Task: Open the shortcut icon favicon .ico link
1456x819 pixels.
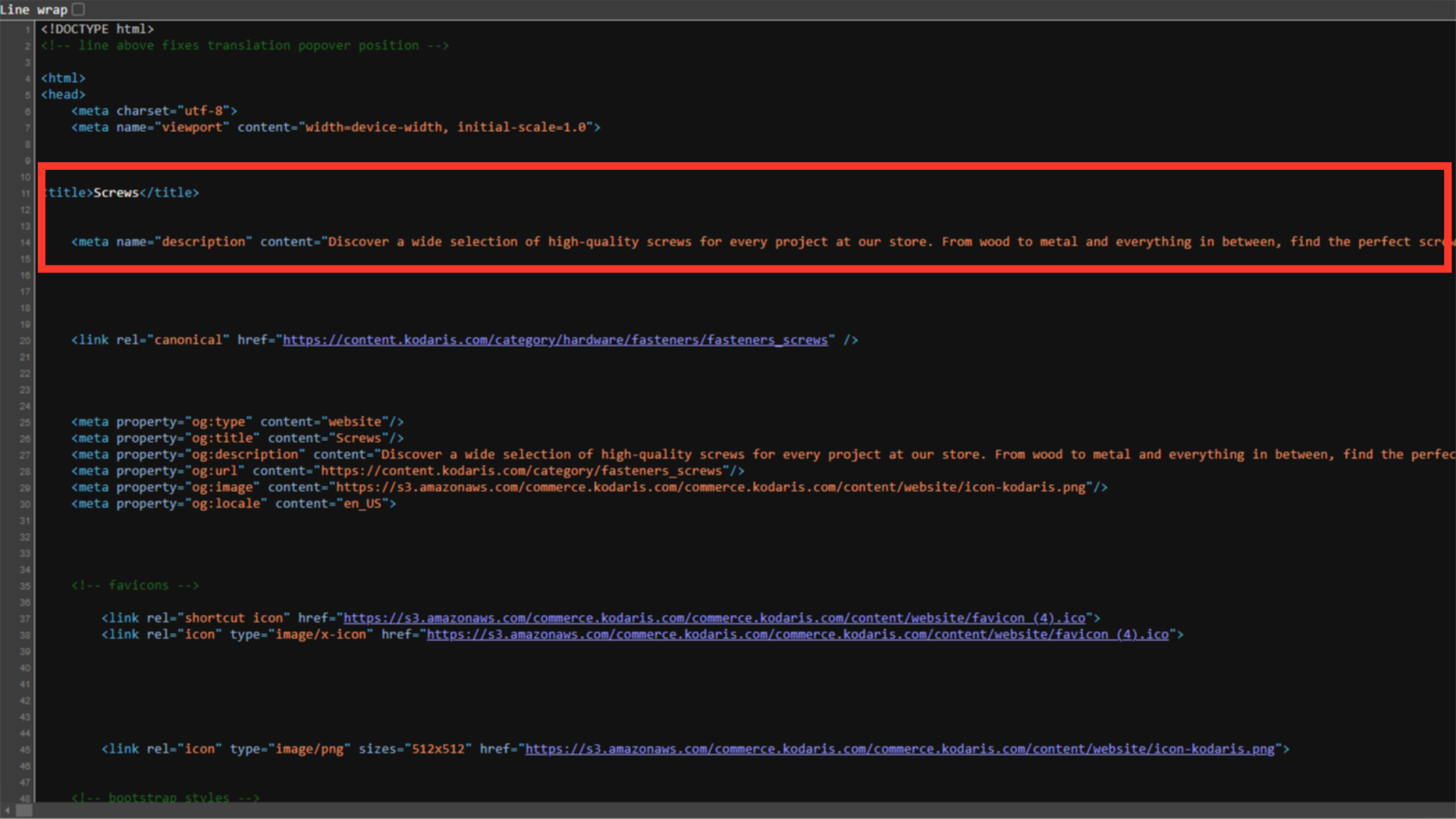Action: click(x=714, y=618)
